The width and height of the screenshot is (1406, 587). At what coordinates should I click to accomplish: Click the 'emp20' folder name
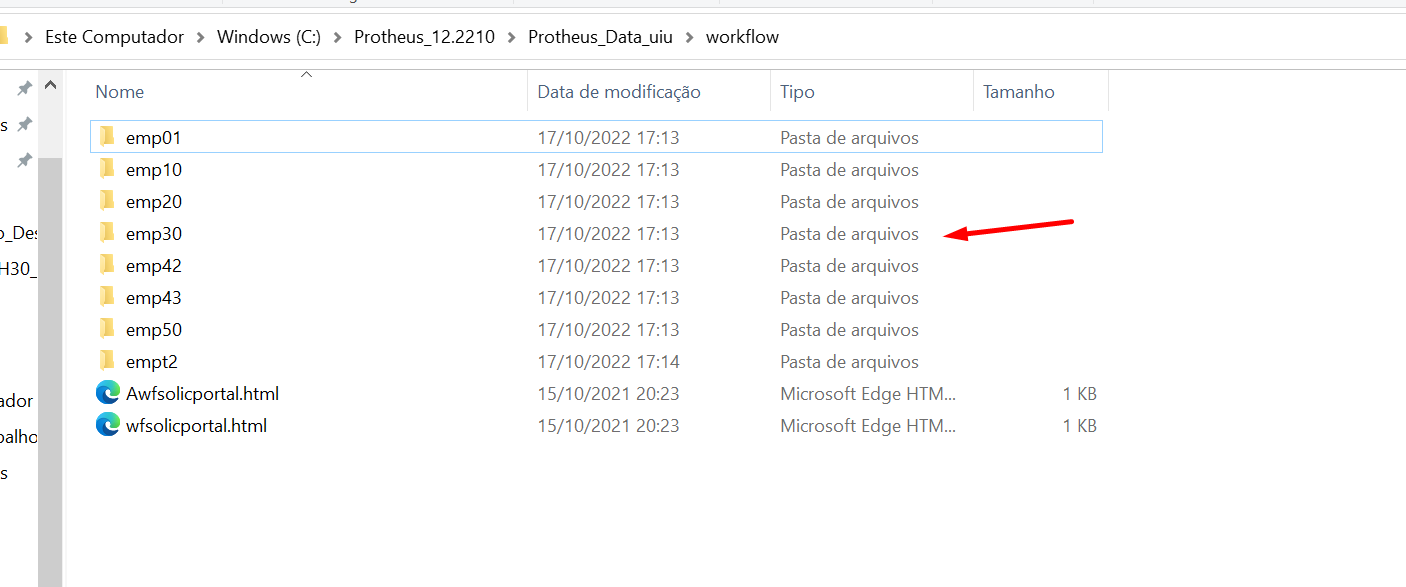click(153, 201)
